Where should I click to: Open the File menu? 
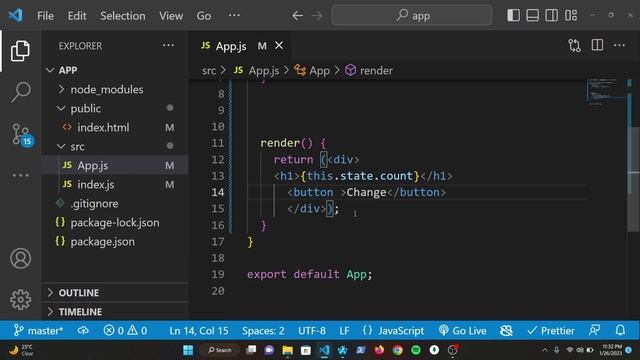click(45, 16)
